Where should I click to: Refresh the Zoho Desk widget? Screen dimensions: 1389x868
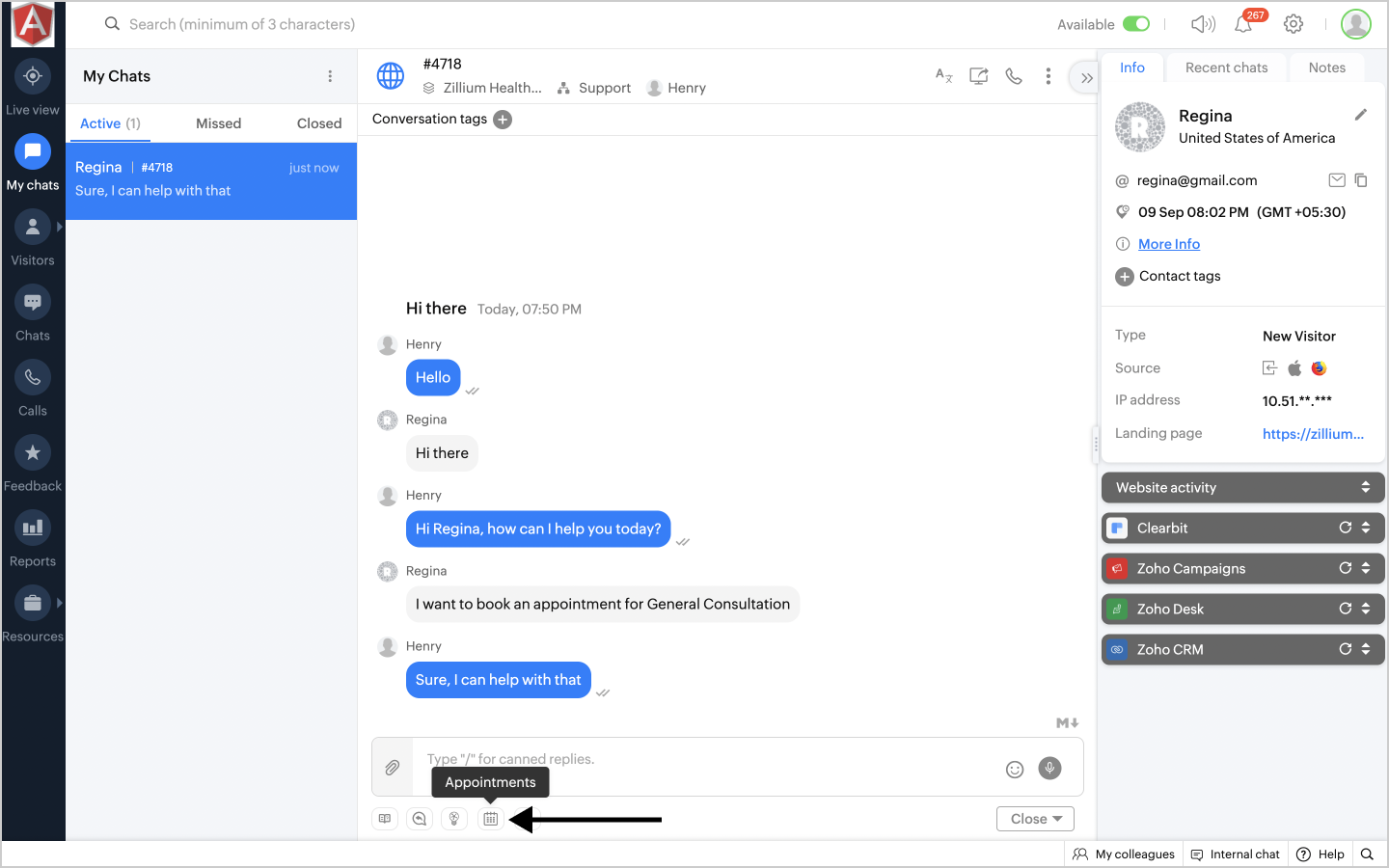coord(1345,609)
